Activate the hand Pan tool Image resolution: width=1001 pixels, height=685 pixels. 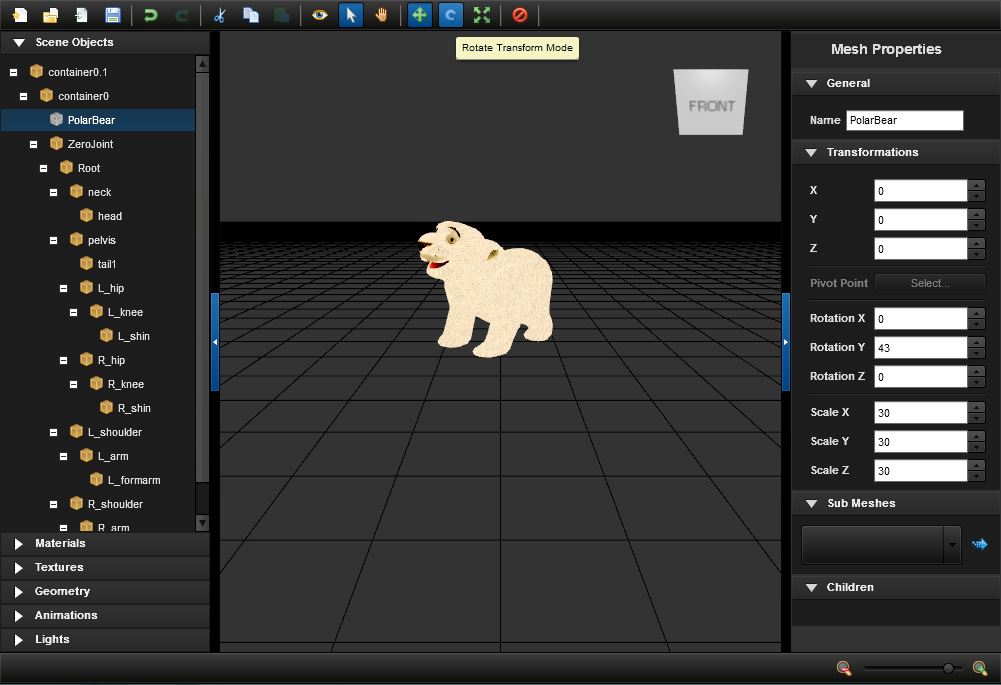coord(381,15)
